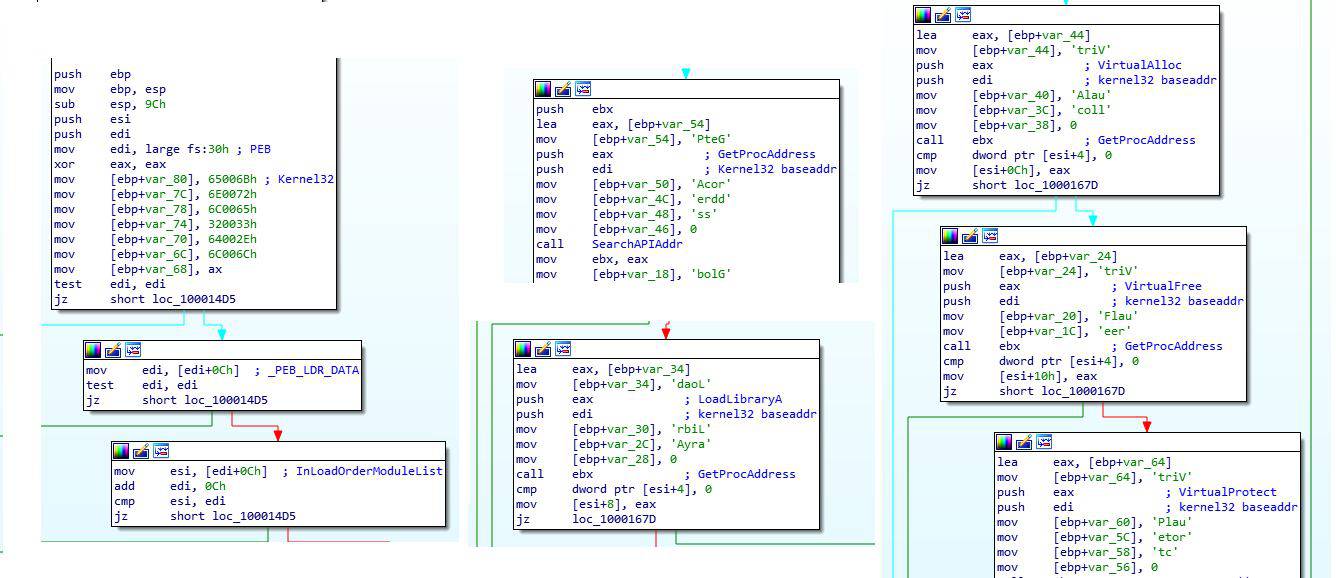This screenshot has width=1336, height=578.
Task: Click the edit icon on the LoadLibraryA 'daoL' block
Action: (543, 349)
